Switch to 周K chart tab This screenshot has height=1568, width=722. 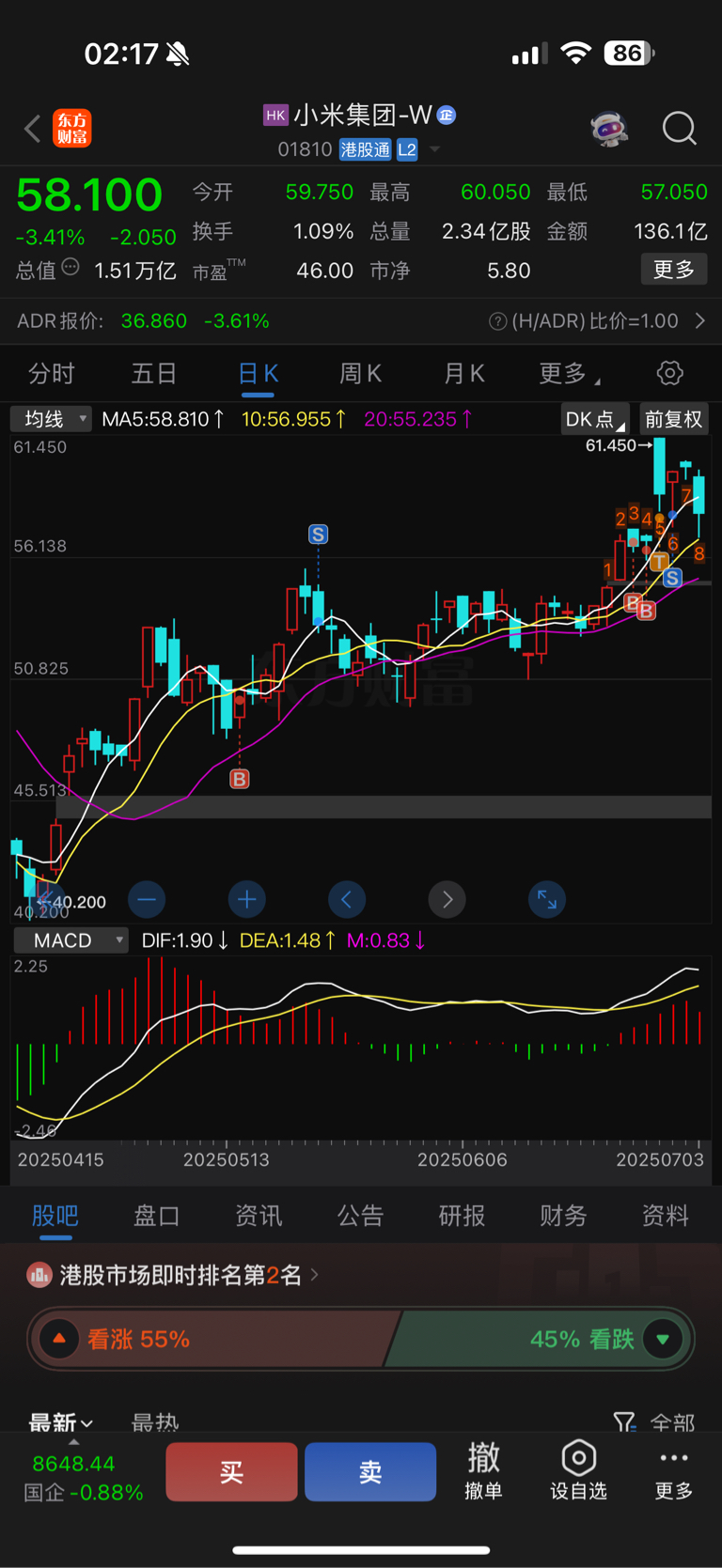click(360, 374)
